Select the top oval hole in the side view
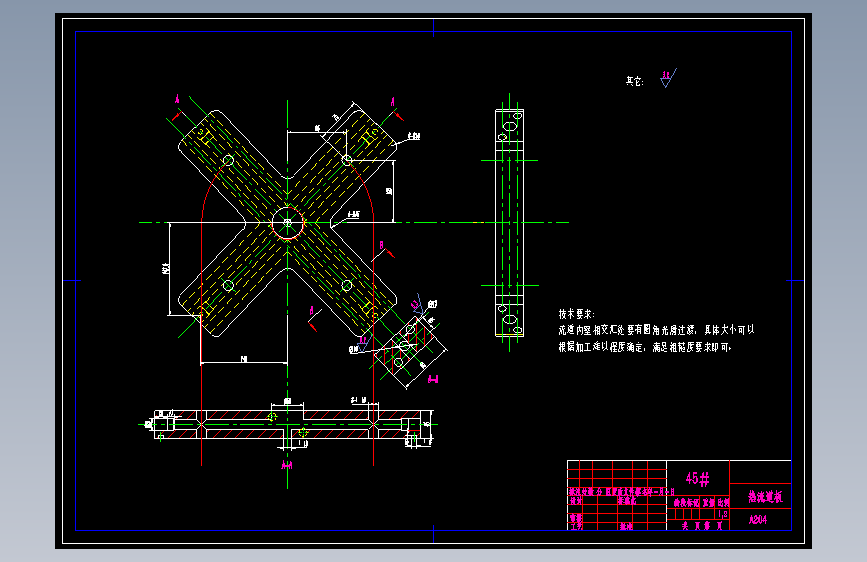This screenshot has width=867, height=562. [x=510, y=126]
